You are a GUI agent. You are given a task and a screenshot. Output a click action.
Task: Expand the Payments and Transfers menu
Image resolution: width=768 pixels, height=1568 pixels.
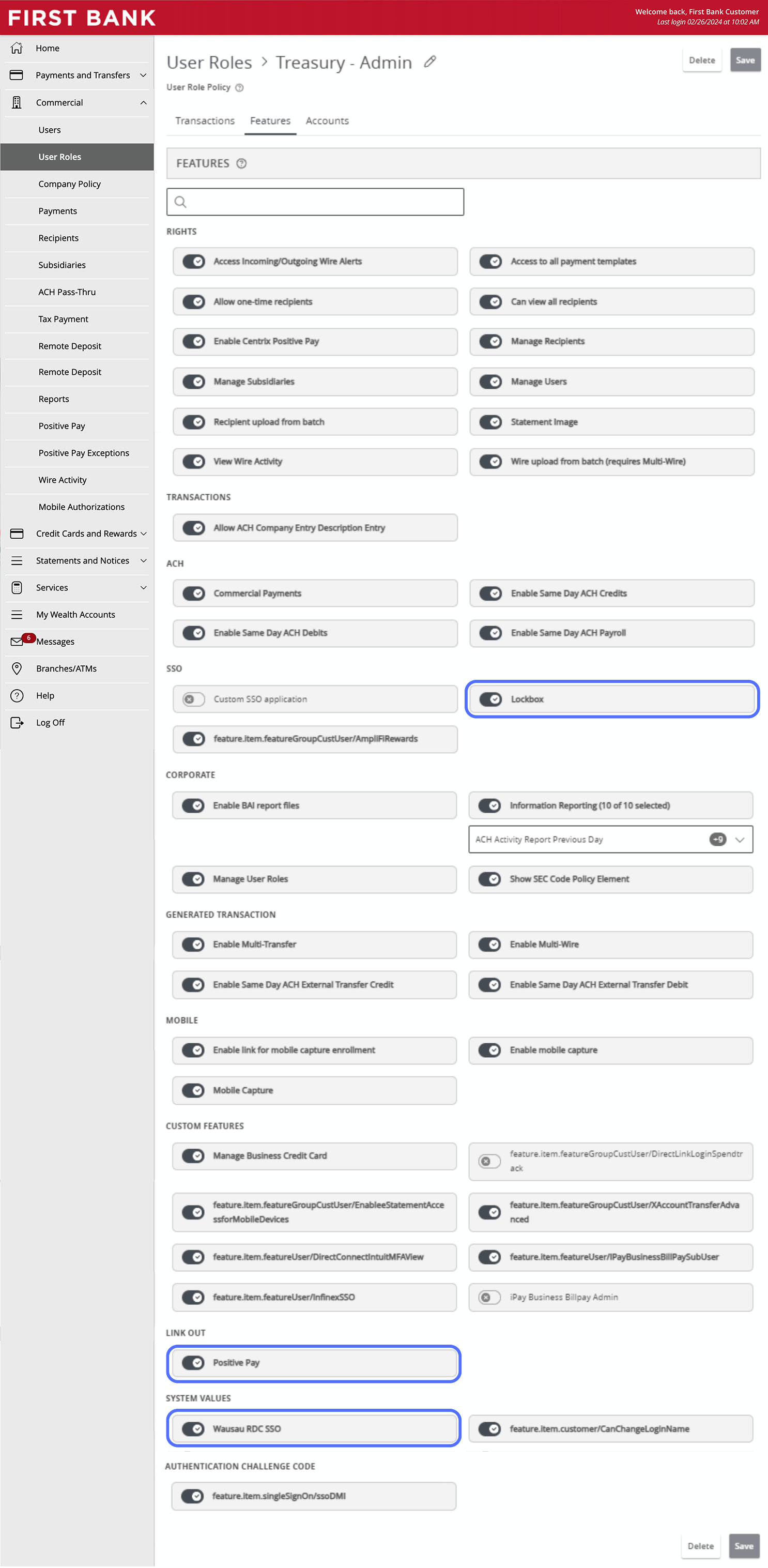(143, 75)
